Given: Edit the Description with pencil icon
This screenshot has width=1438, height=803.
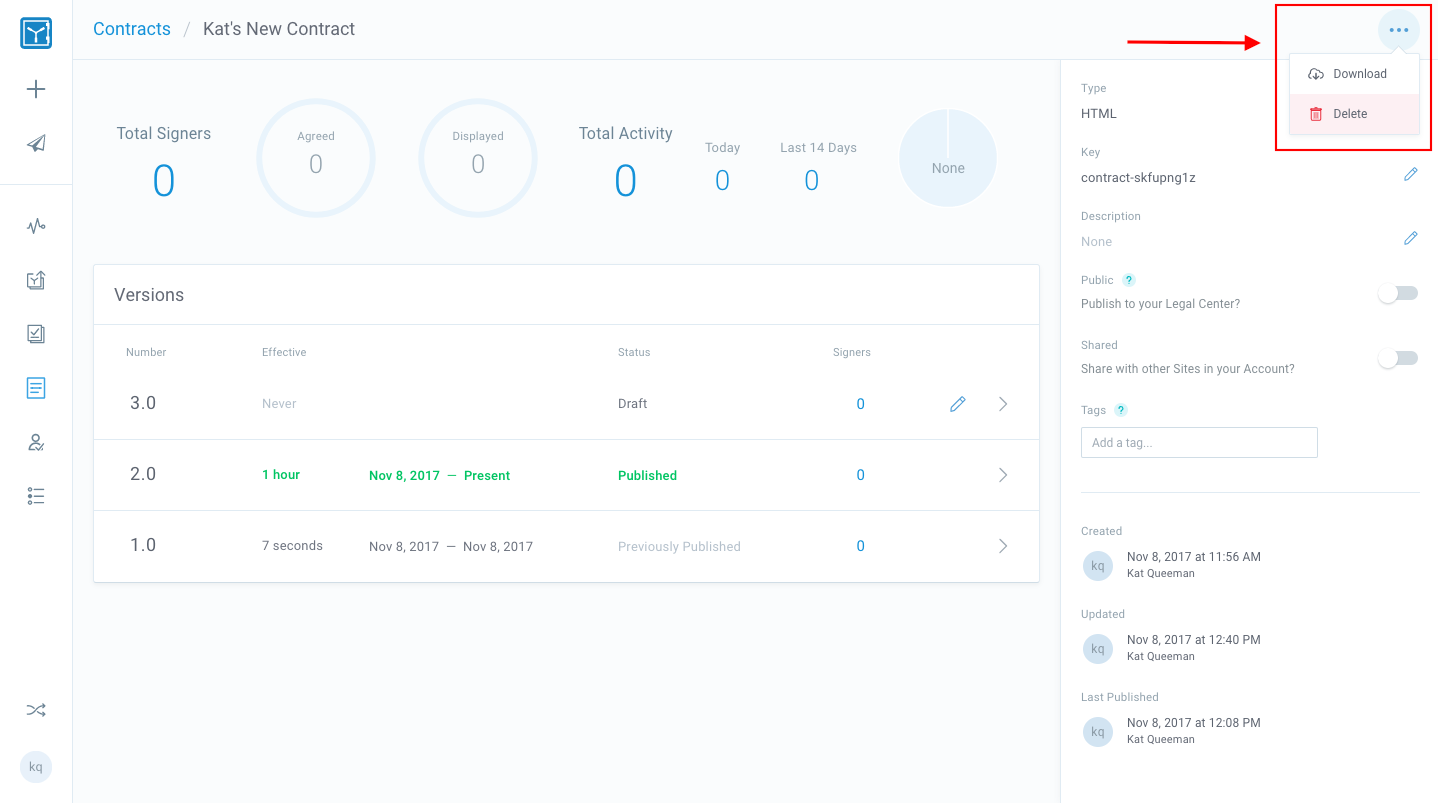Looking at the screenshot, I should [x=1410, y=238].
